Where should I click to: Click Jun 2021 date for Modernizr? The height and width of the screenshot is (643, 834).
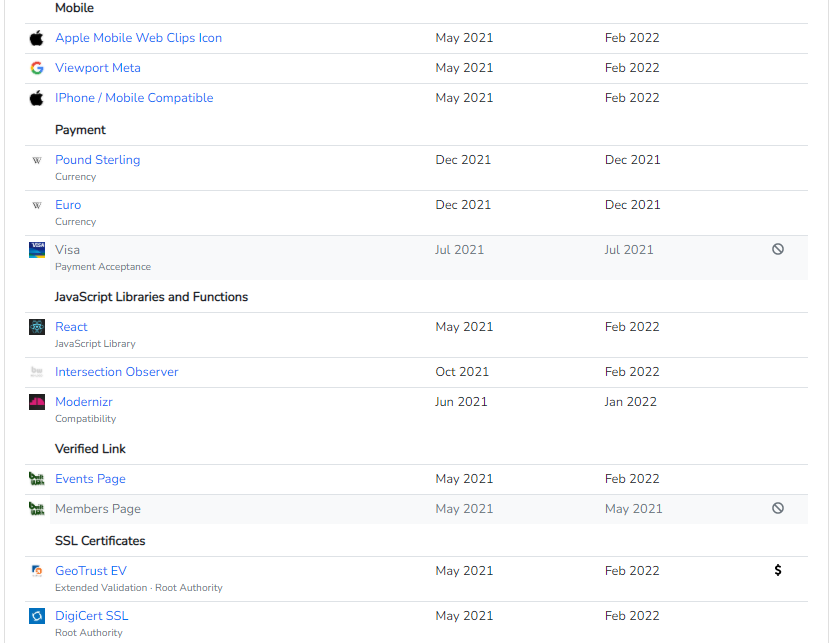461,402
